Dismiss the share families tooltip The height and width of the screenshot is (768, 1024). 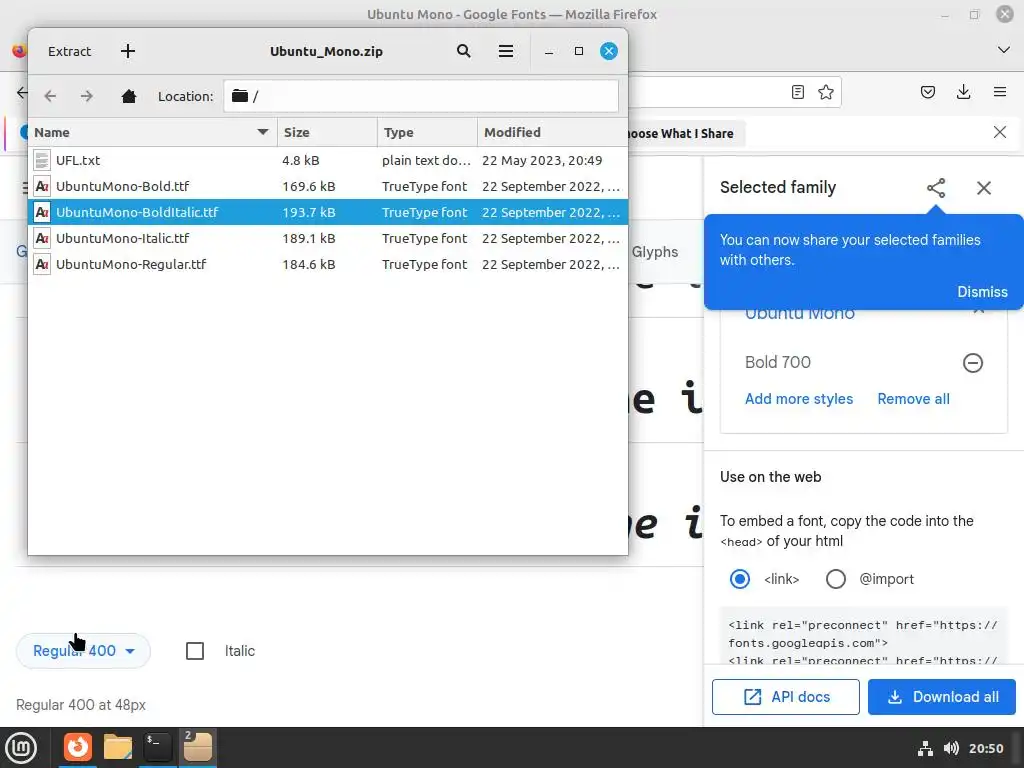coord(982,292)
